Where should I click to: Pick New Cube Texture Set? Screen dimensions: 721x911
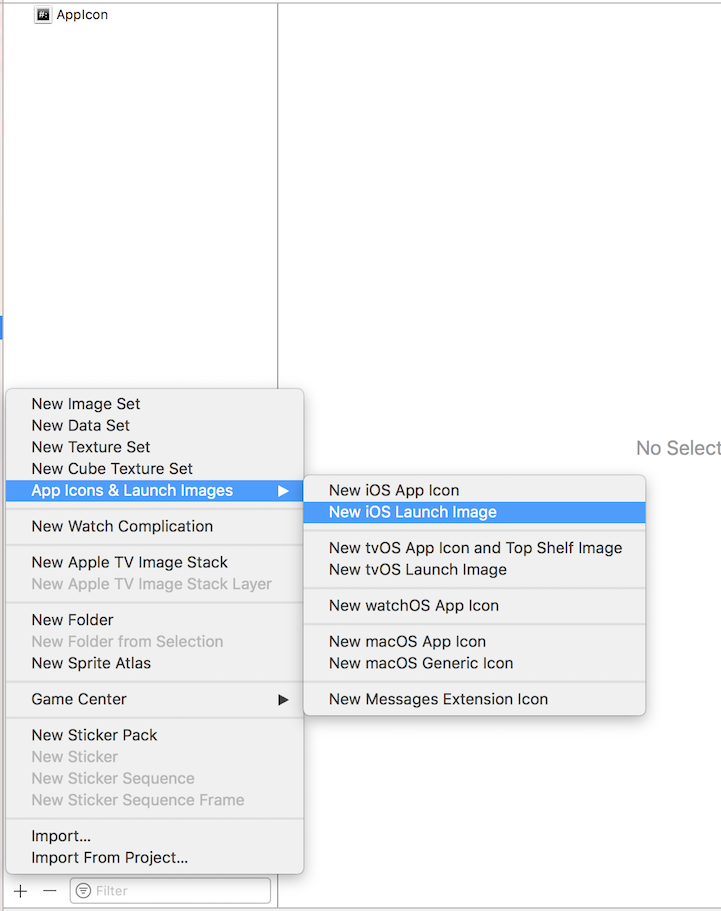coord(112,468)
